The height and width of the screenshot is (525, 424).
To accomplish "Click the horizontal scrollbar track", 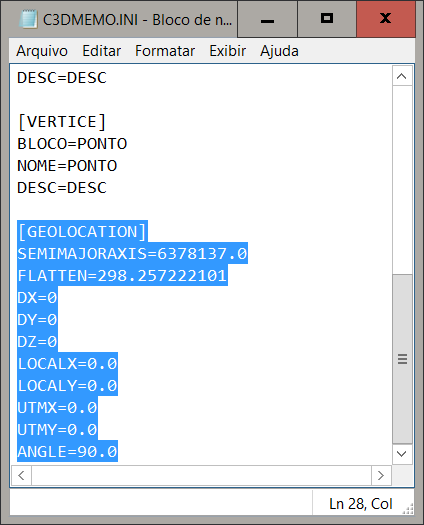I will click(201, 475).
